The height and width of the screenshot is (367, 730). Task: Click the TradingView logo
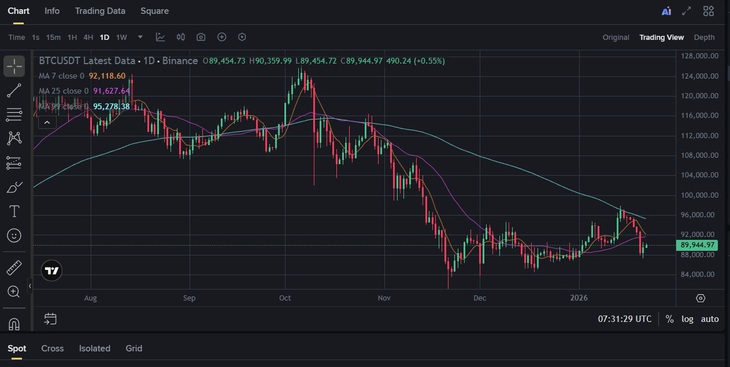point(51,271)
